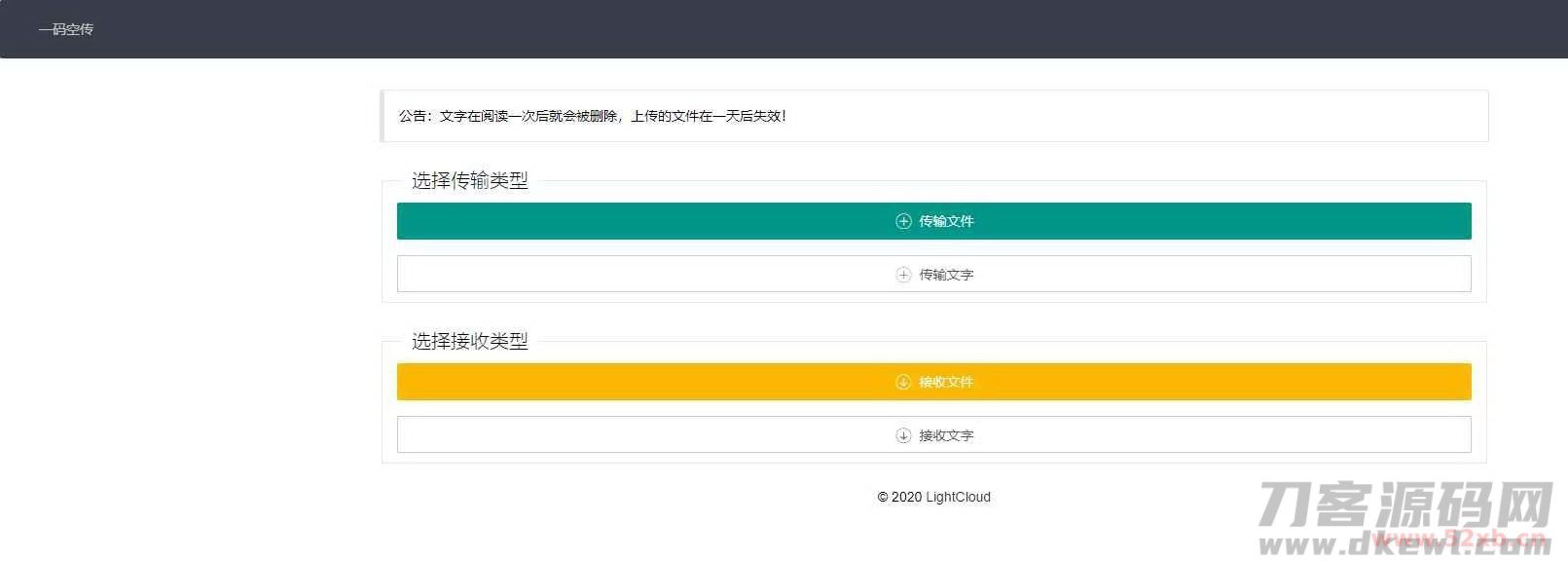
Task: Select the yellow 接收文件 button
Action: [933, 382]
